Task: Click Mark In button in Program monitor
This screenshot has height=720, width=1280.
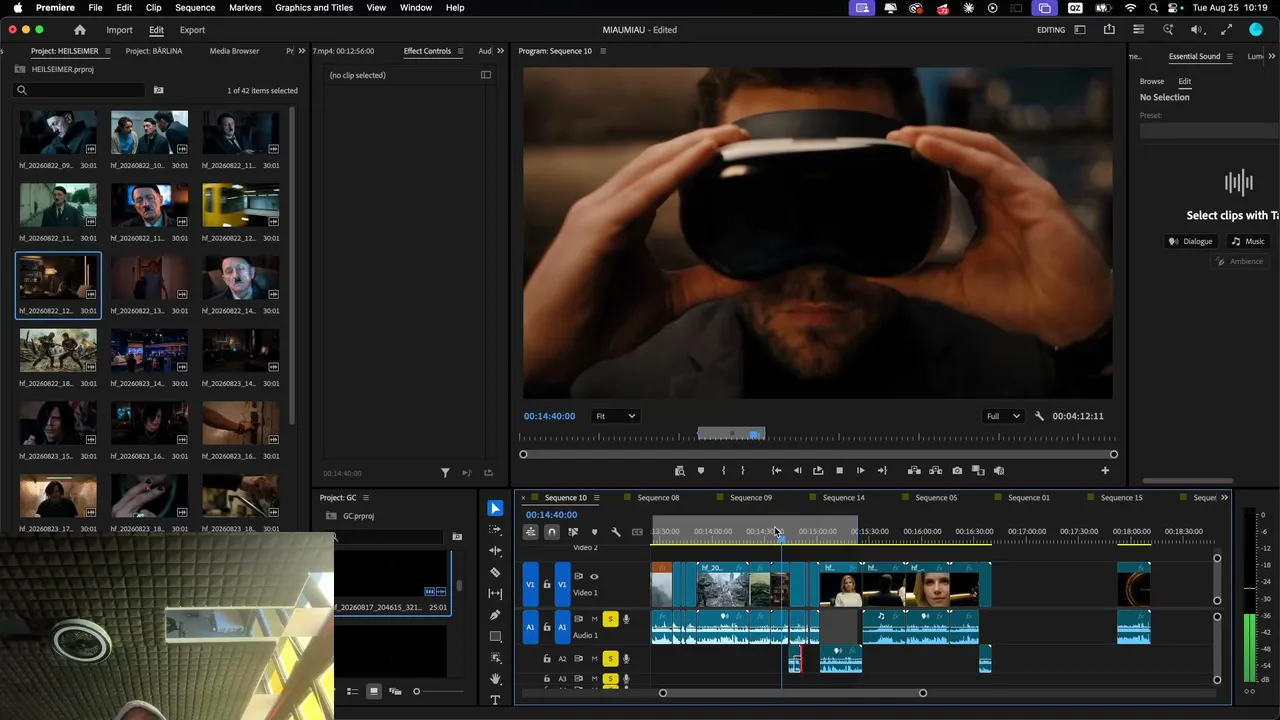Action: (723, 470)
